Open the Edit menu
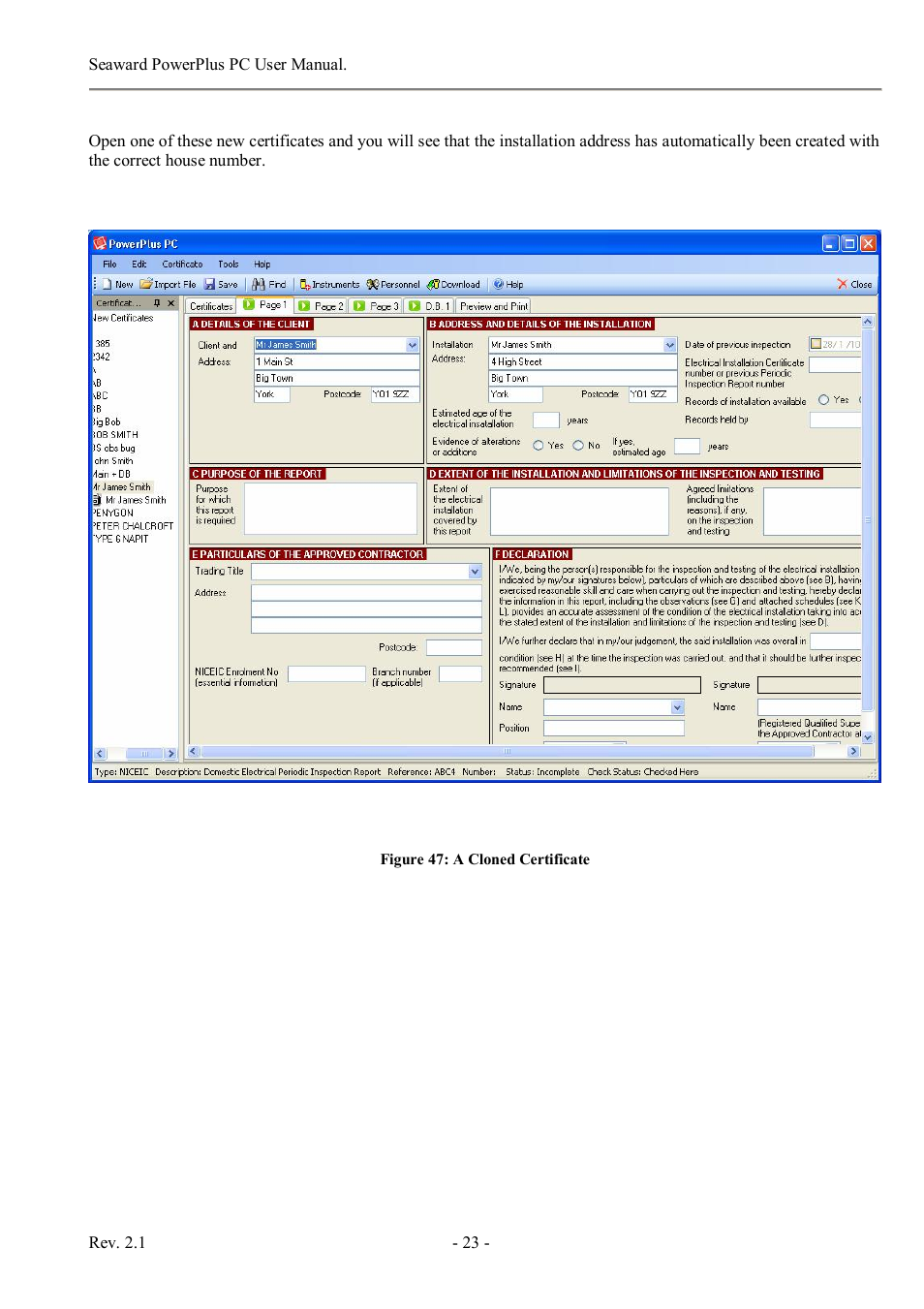The image size is (924, 1309). click(139, 264)
